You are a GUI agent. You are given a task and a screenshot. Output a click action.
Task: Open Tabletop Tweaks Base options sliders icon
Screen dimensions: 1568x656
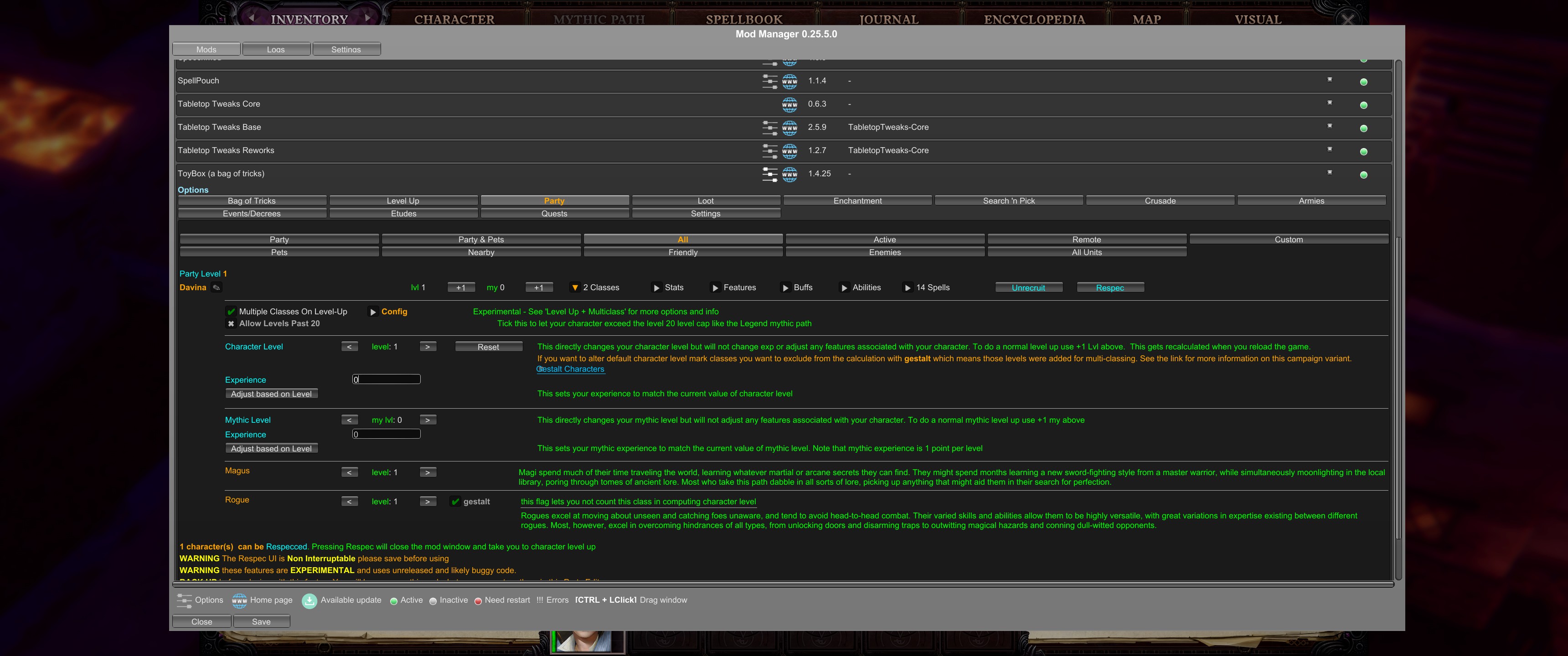point(769,128)
